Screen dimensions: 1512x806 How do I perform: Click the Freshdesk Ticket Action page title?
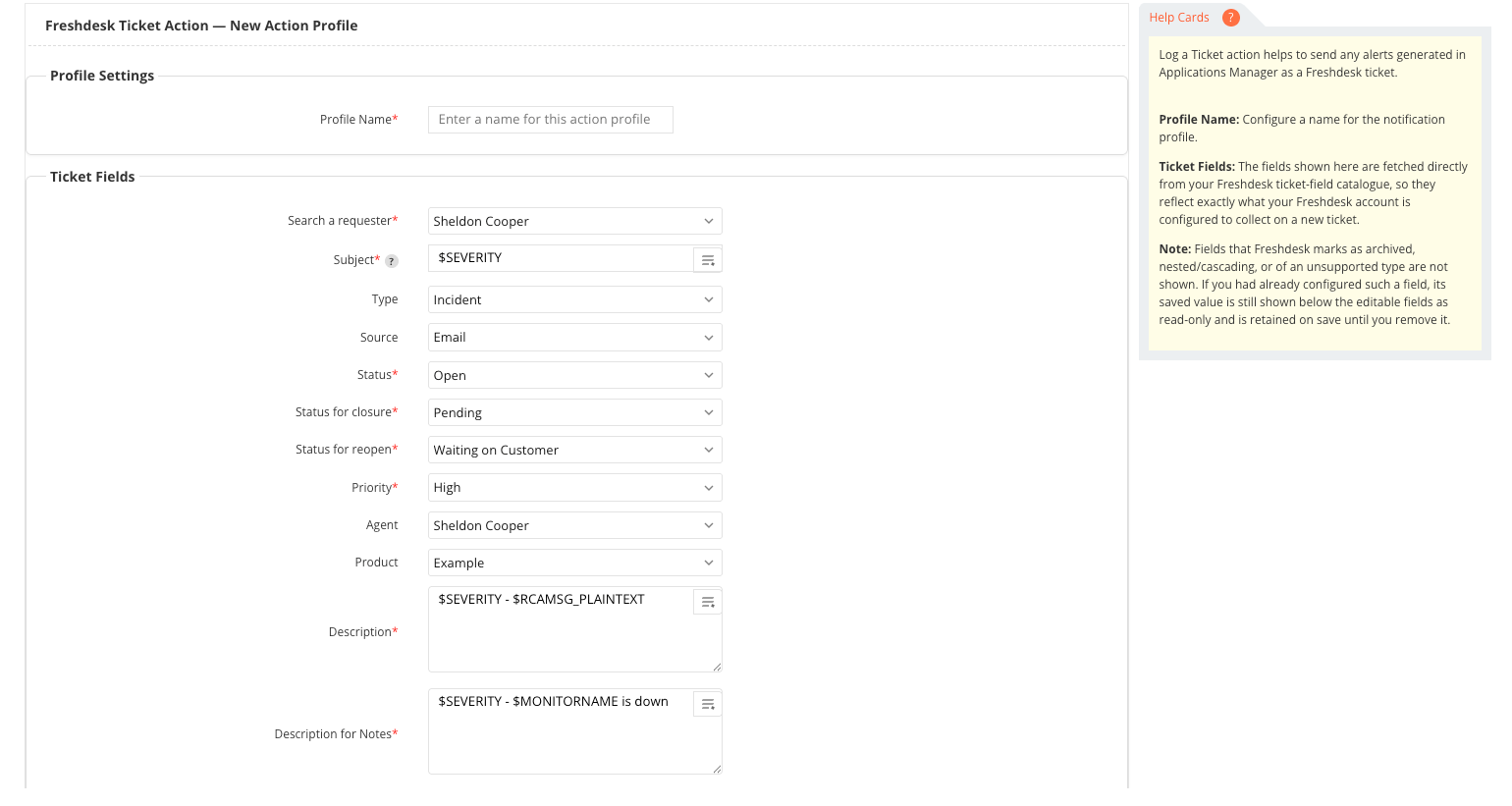(x=201, y=26)
